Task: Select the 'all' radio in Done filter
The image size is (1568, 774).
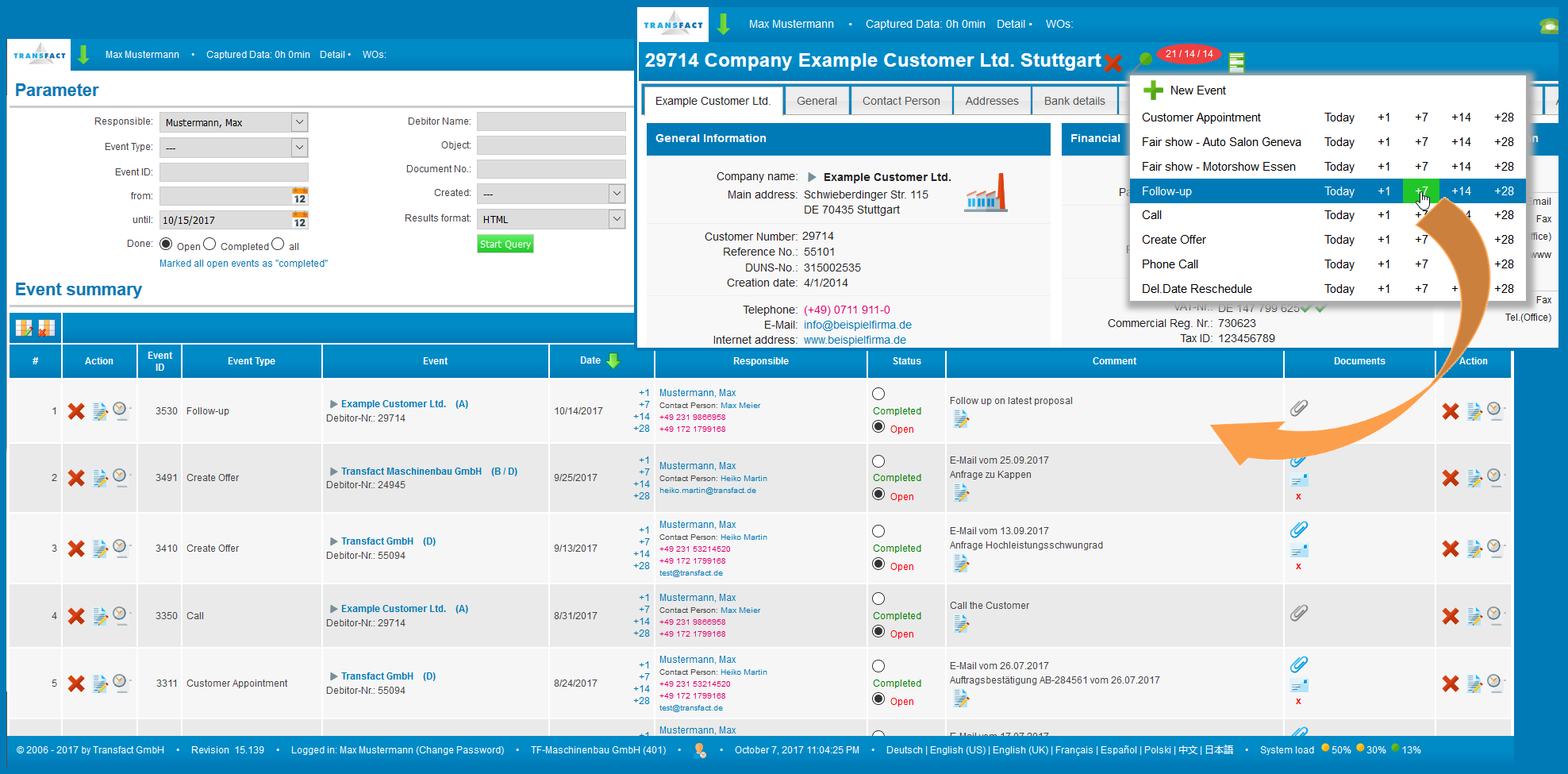Action: click(278, 244)
